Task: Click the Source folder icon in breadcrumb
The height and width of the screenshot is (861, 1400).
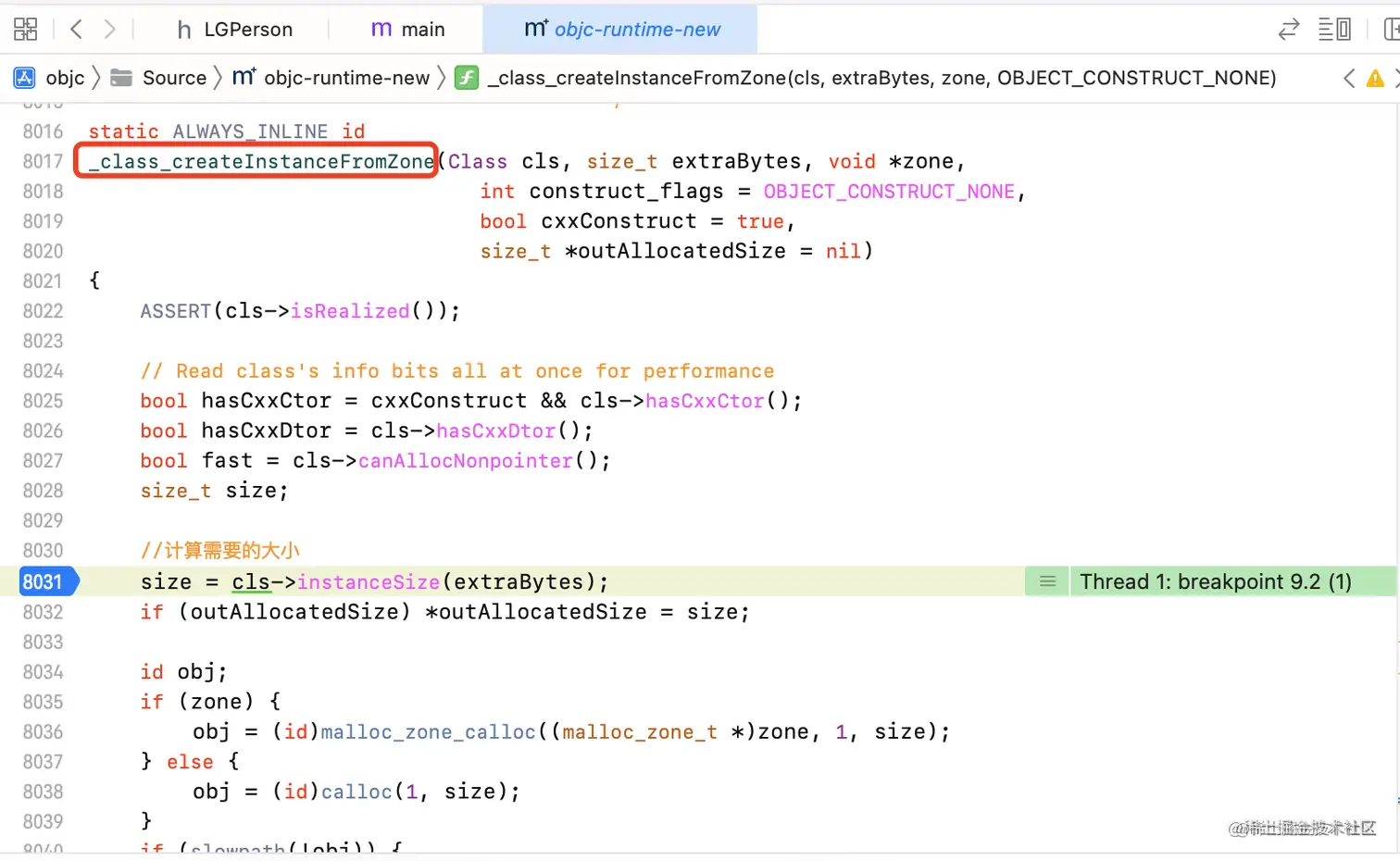Action: (x=121, y=78)
